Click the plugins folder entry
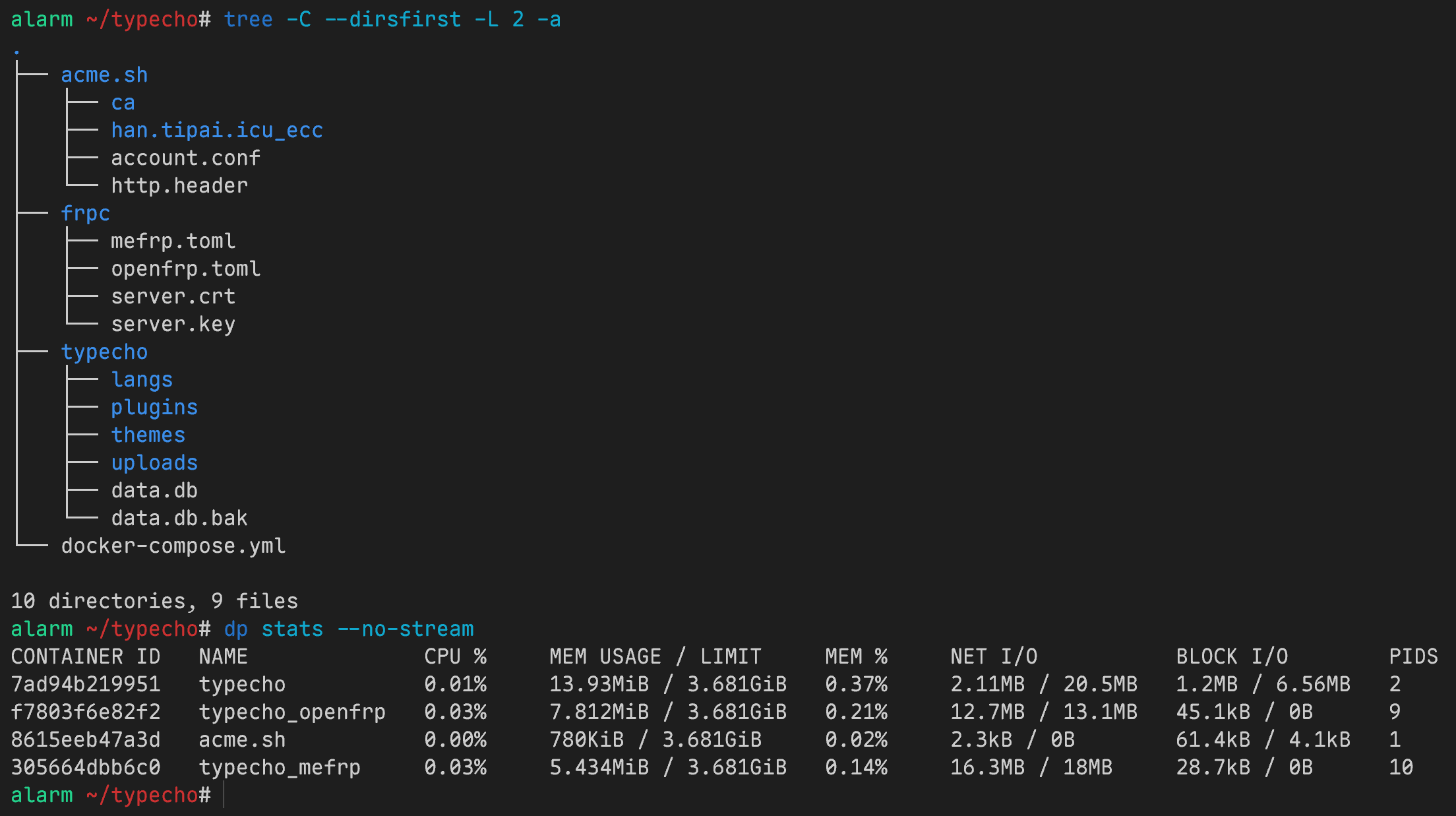The image size is (1456, 816). point(154,408)
